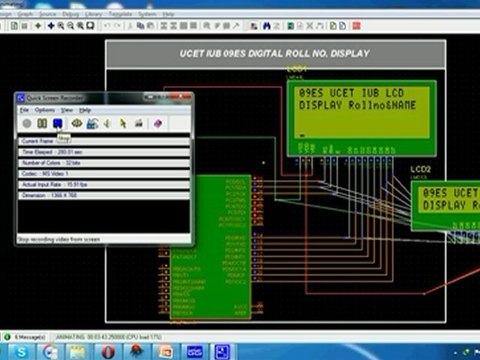This screenshot has height=360, width=480.
Task: Click the Paste from clipboard icon in the toolbar
Action: click(x=150, y=26)
